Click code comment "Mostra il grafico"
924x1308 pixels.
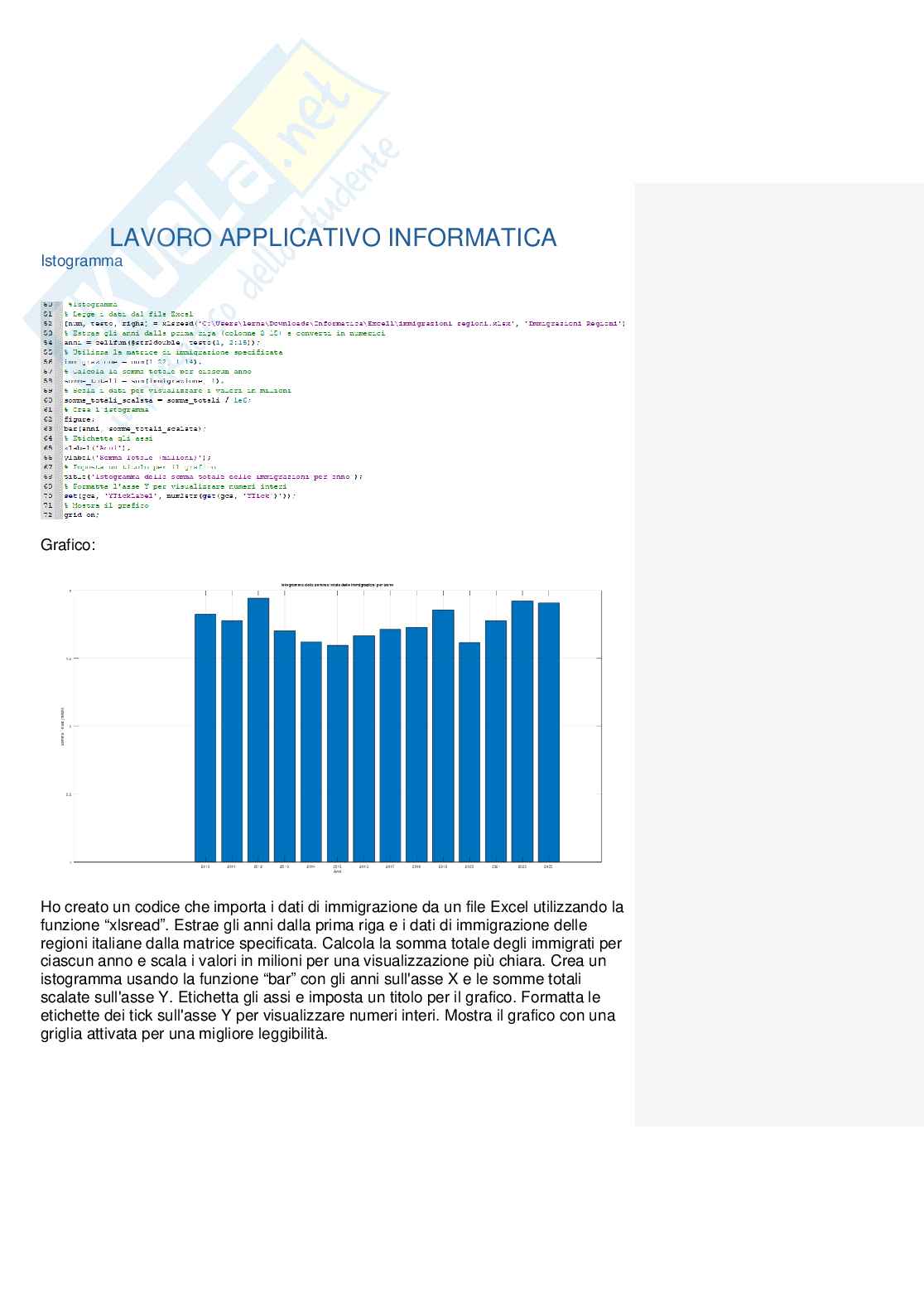(107, 505)
